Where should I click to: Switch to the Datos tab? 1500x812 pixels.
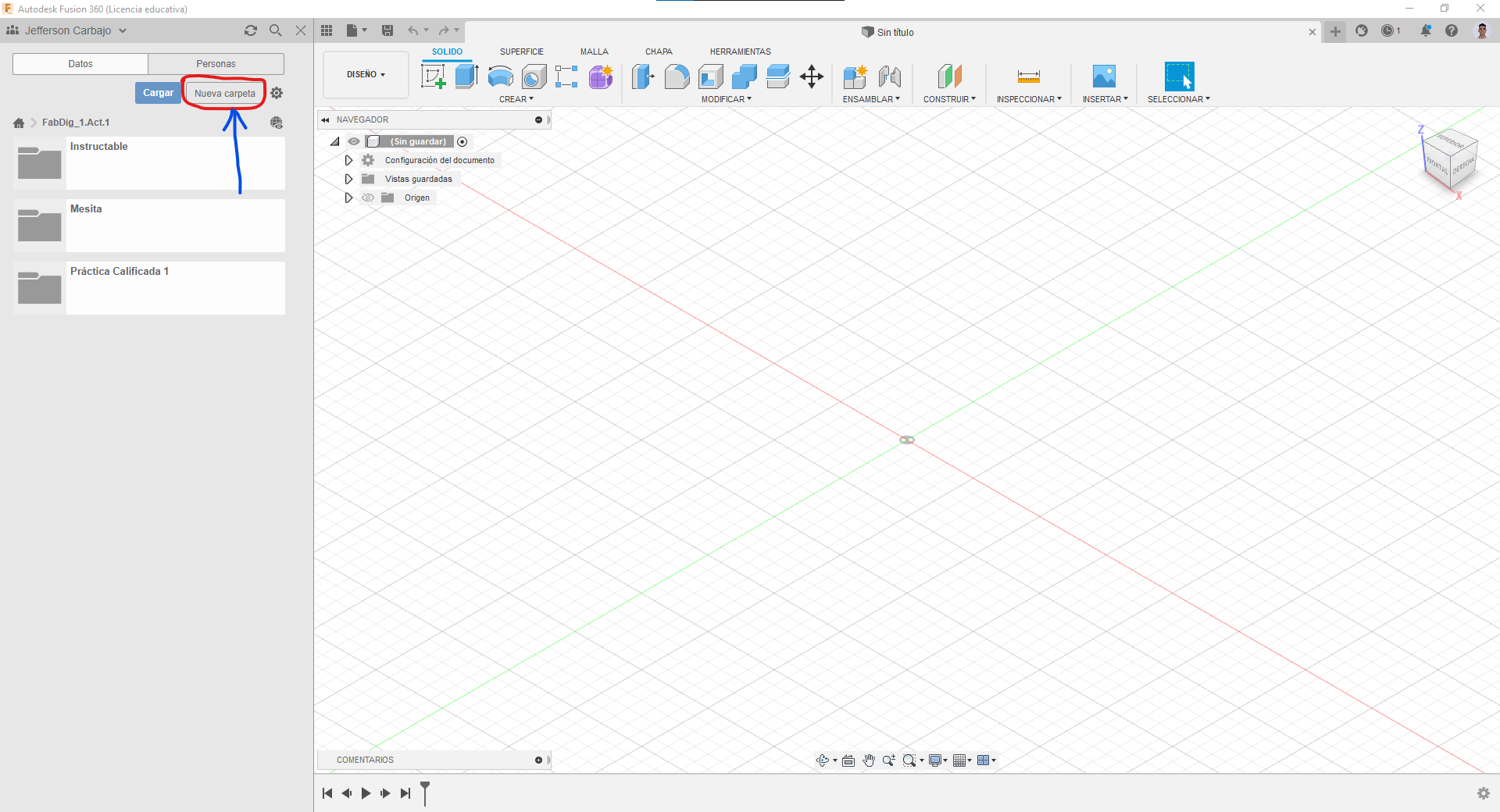80,64
